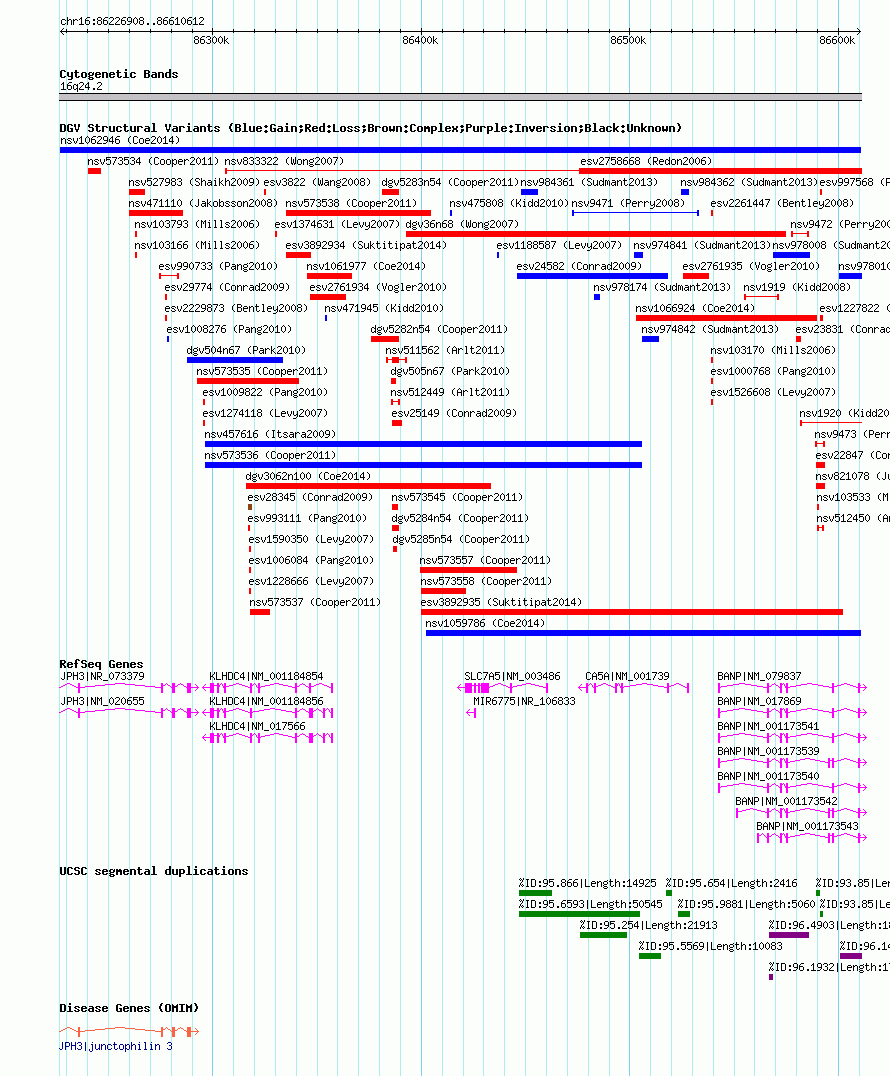Click nsv978174 (Sudmant2013) label
This screenshot has width=890, height=1076.
[662, 288]
